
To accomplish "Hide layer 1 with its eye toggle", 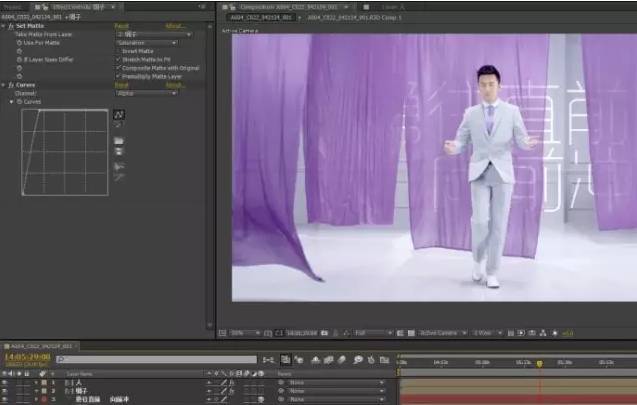I will click(4, 382).
